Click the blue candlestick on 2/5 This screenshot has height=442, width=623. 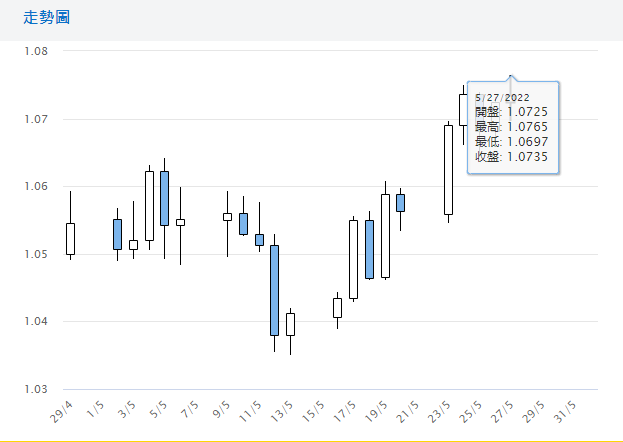click(117, 234)
